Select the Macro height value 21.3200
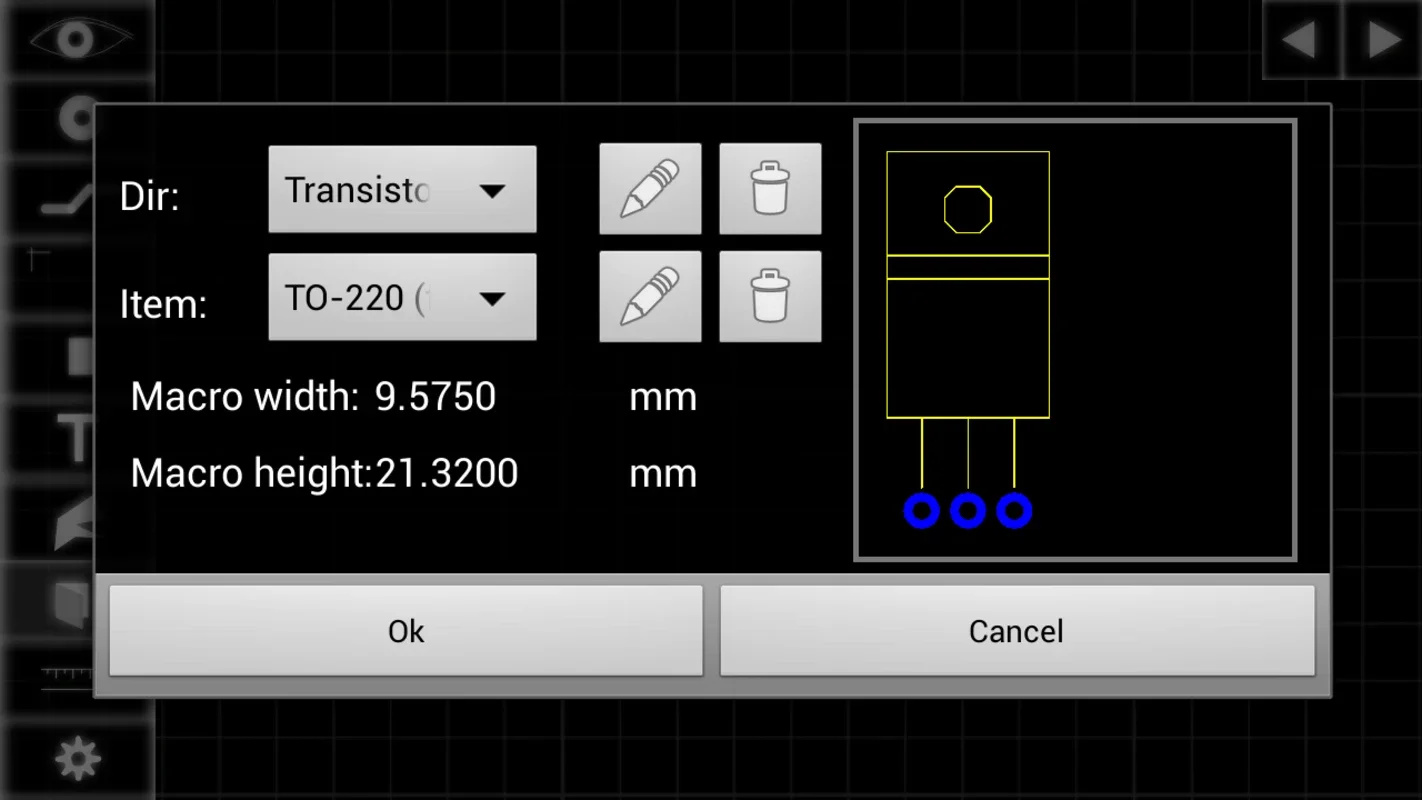Image resolution: width=1422 pixels, height=800 pixels. (x=447, y=473)
